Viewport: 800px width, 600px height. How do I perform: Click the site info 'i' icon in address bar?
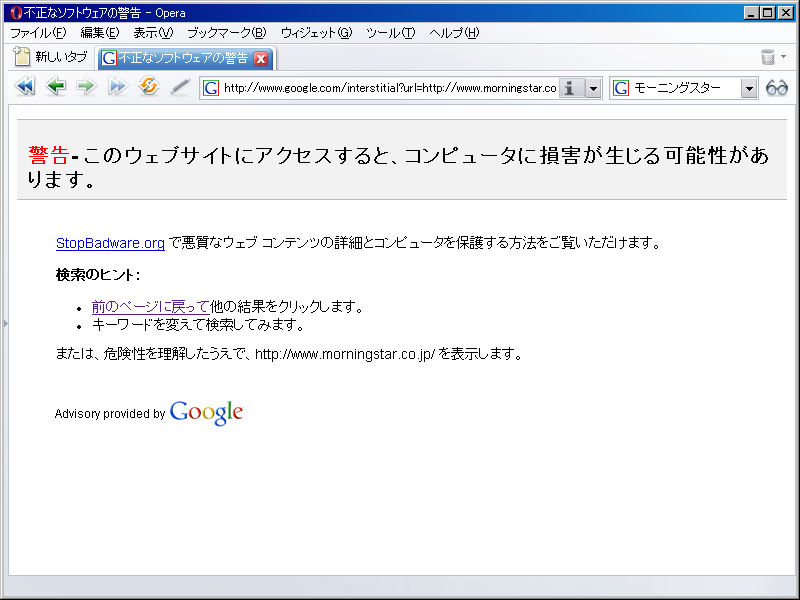click(x=570, y=88)
